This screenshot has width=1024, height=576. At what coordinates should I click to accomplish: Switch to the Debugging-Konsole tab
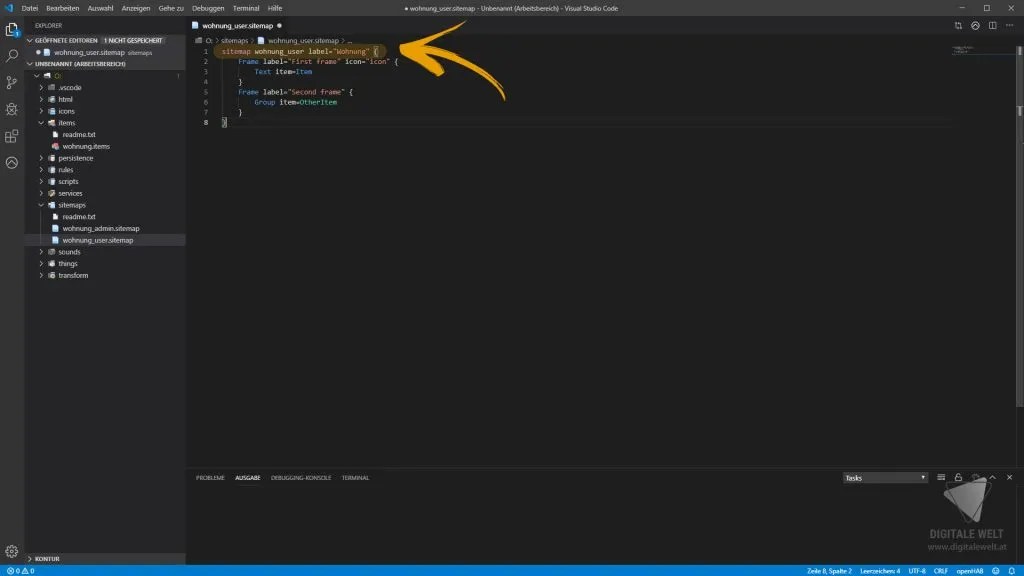(x=300, y=478)
